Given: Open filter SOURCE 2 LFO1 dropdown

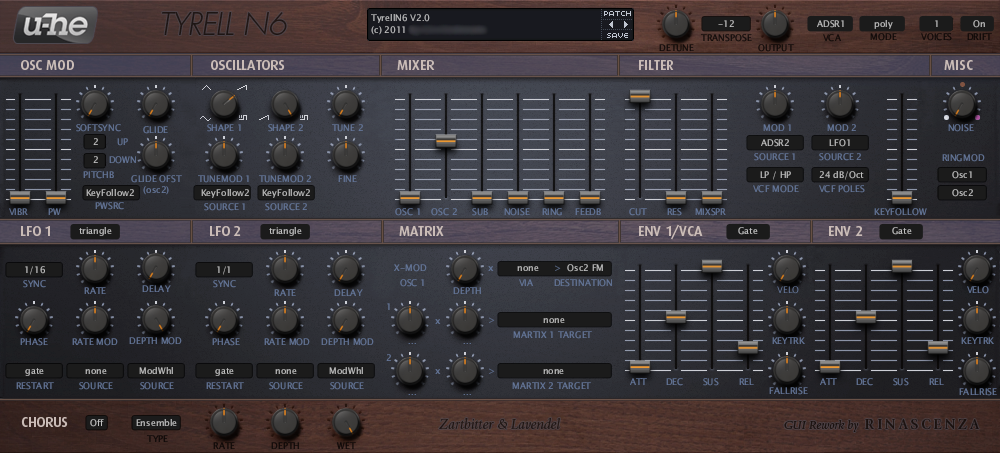Looking at the screenshot, I should click(x=840, y=142).
